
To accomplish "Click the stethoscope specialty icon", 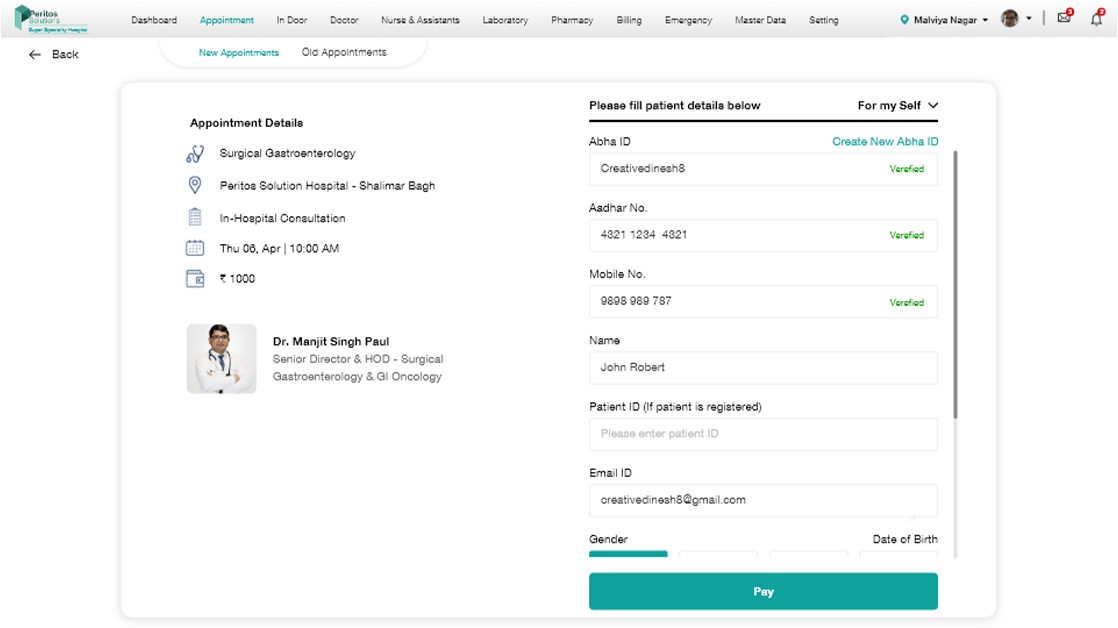I will (x=195, y=154).
